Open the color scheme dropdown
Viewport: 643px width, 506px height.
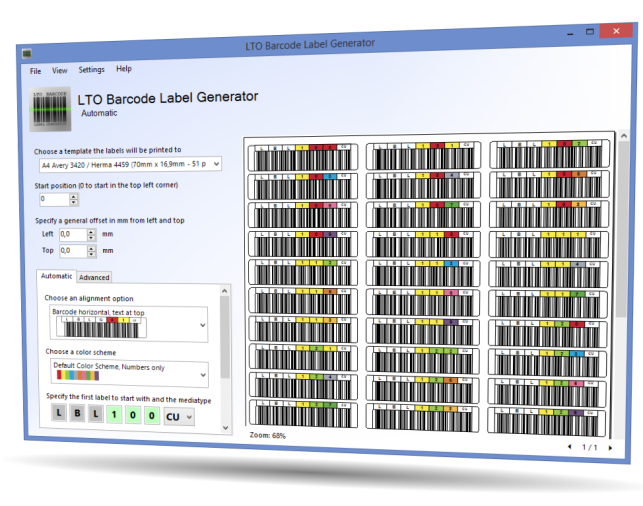130,373
